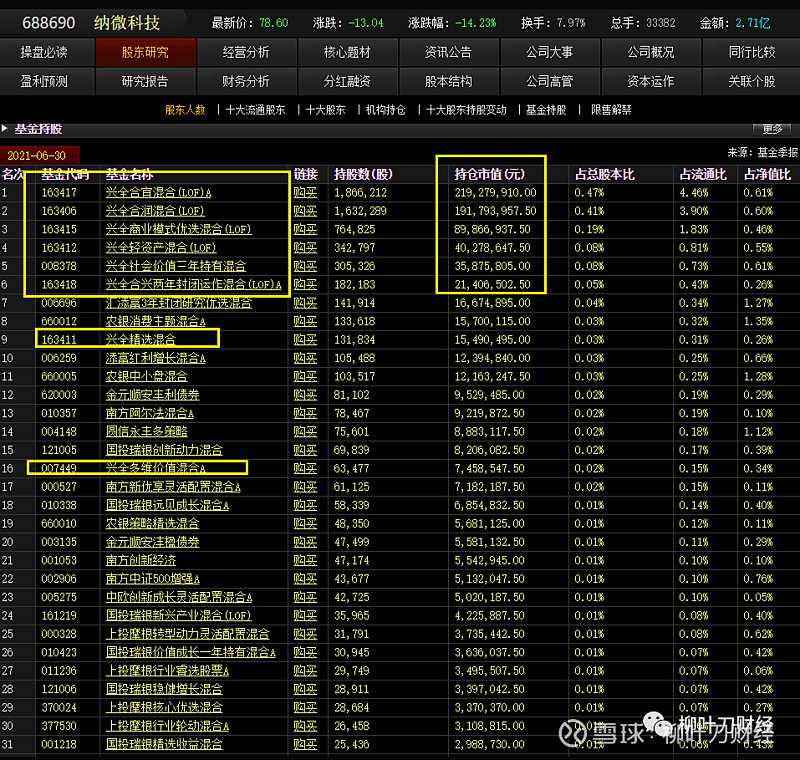Image resolution: width=800 pixels, height=760 pixels.
Task: Open the 盈利预测 tab
Action: (44, 82)
